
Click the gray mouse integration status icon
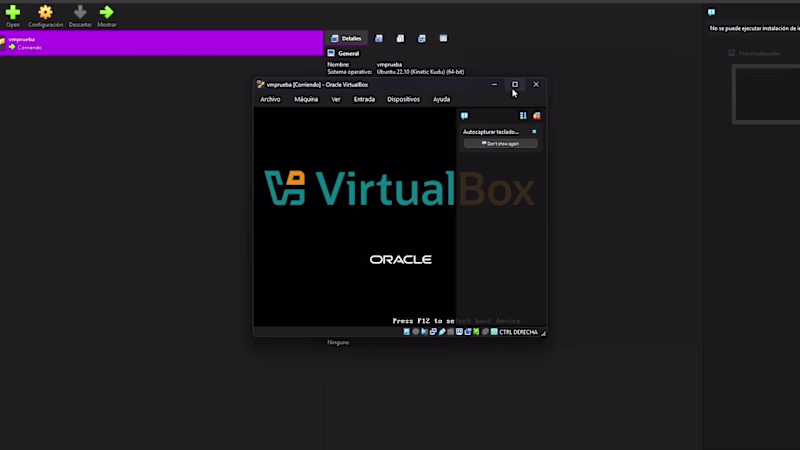pos(485,332)
